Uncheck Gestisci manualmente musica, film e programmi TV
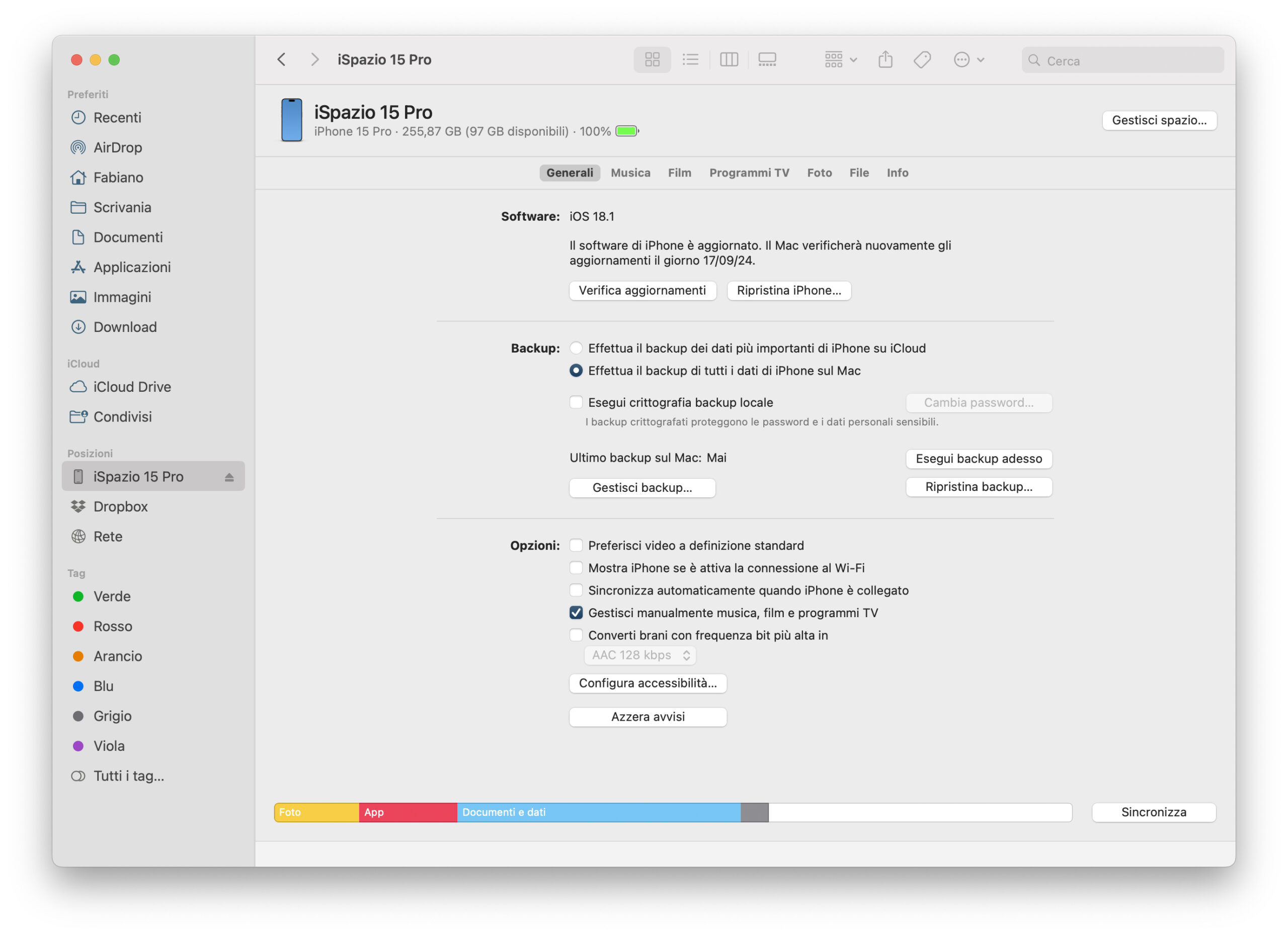Viewport: 1288px width, 936px height. (576, 613)
